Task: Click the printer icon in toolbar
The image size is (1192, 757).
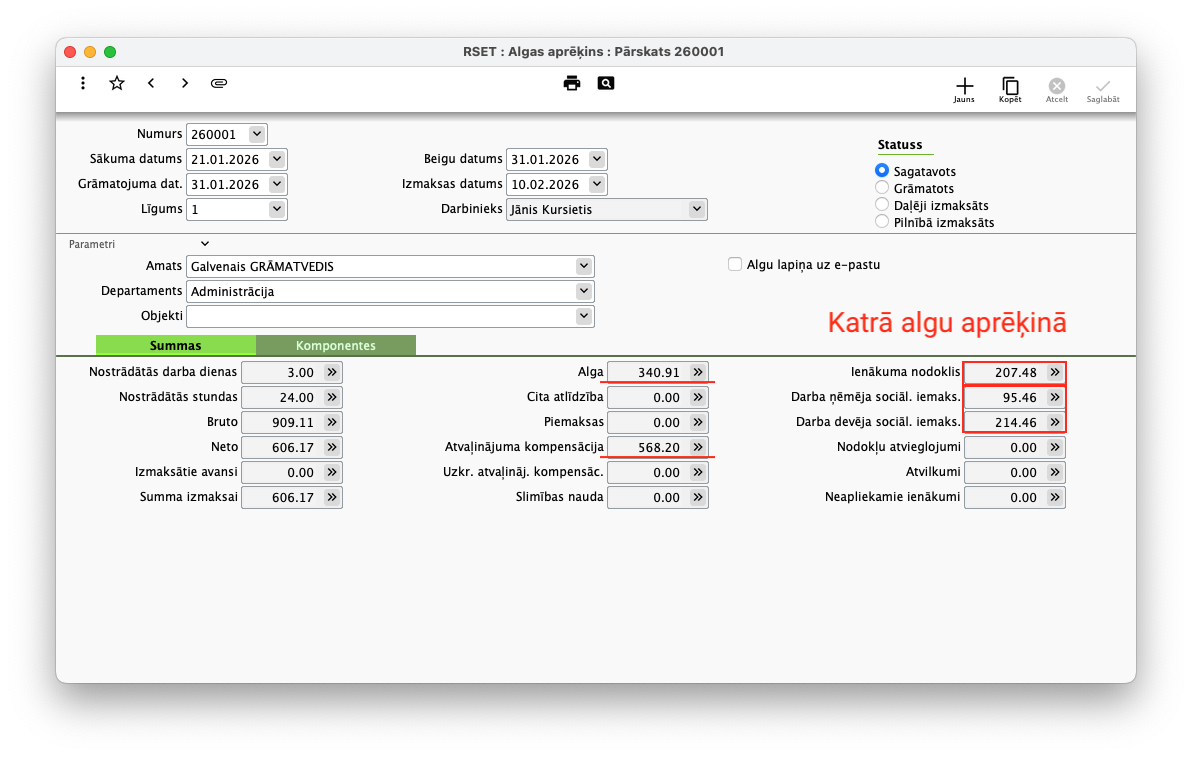Action: tap(571, 83)
